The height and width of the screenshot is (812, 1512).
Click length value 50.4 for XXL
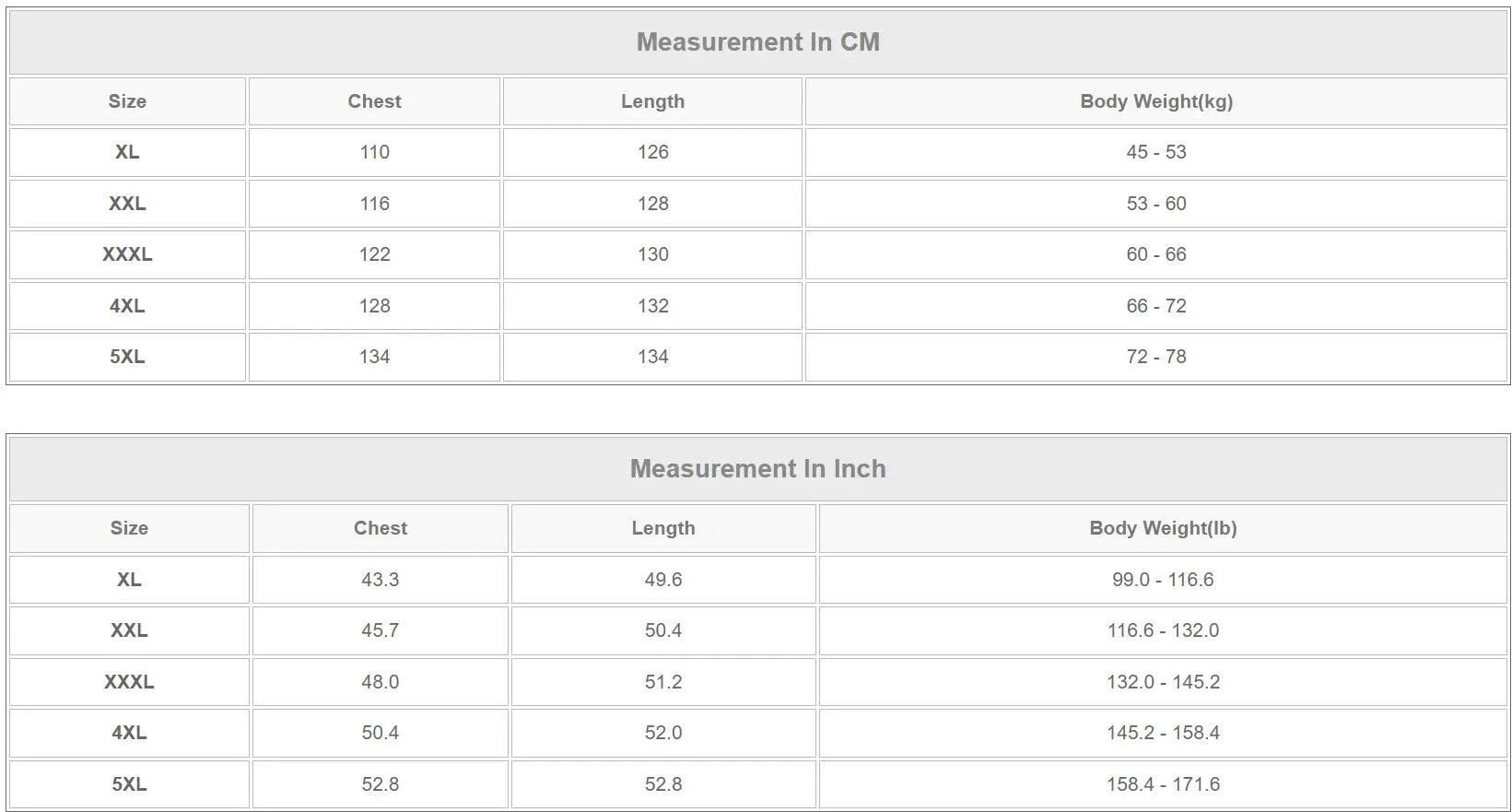[x=663, y=630]
